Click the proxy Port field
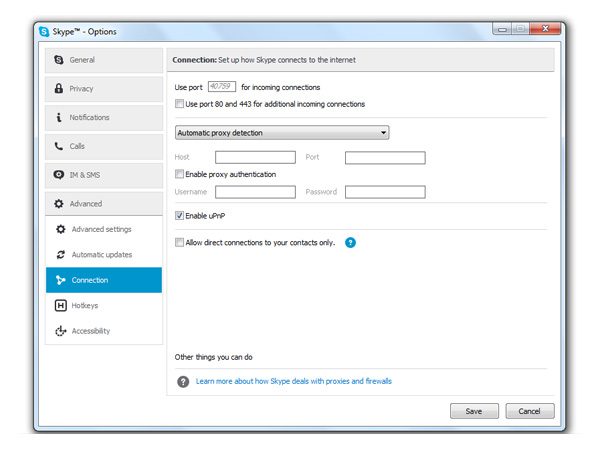The height and width of the screenshot is (450, 600). pyautogui.click(x=385, y=157)
